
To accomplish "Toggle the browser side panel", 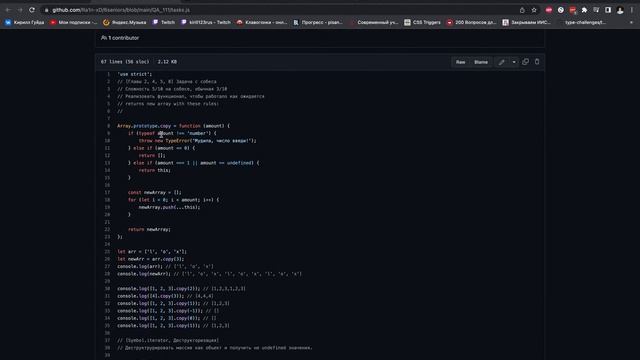I will [608, 10].
